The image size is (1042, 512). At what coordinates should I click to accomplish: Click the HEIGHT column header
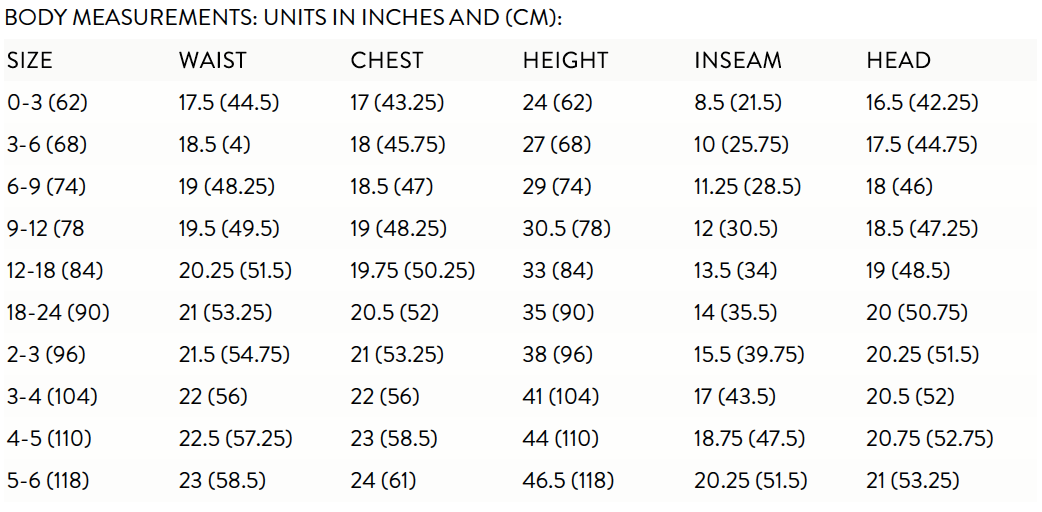click(x=565, y=61)
